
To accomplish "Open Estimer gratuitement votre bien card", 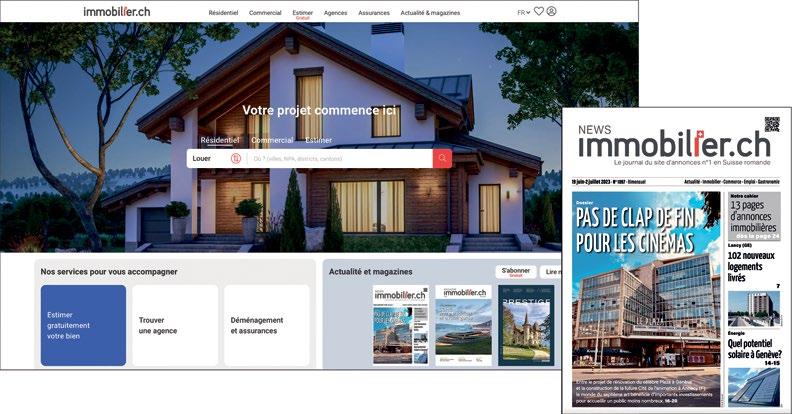I will (83, 326).
